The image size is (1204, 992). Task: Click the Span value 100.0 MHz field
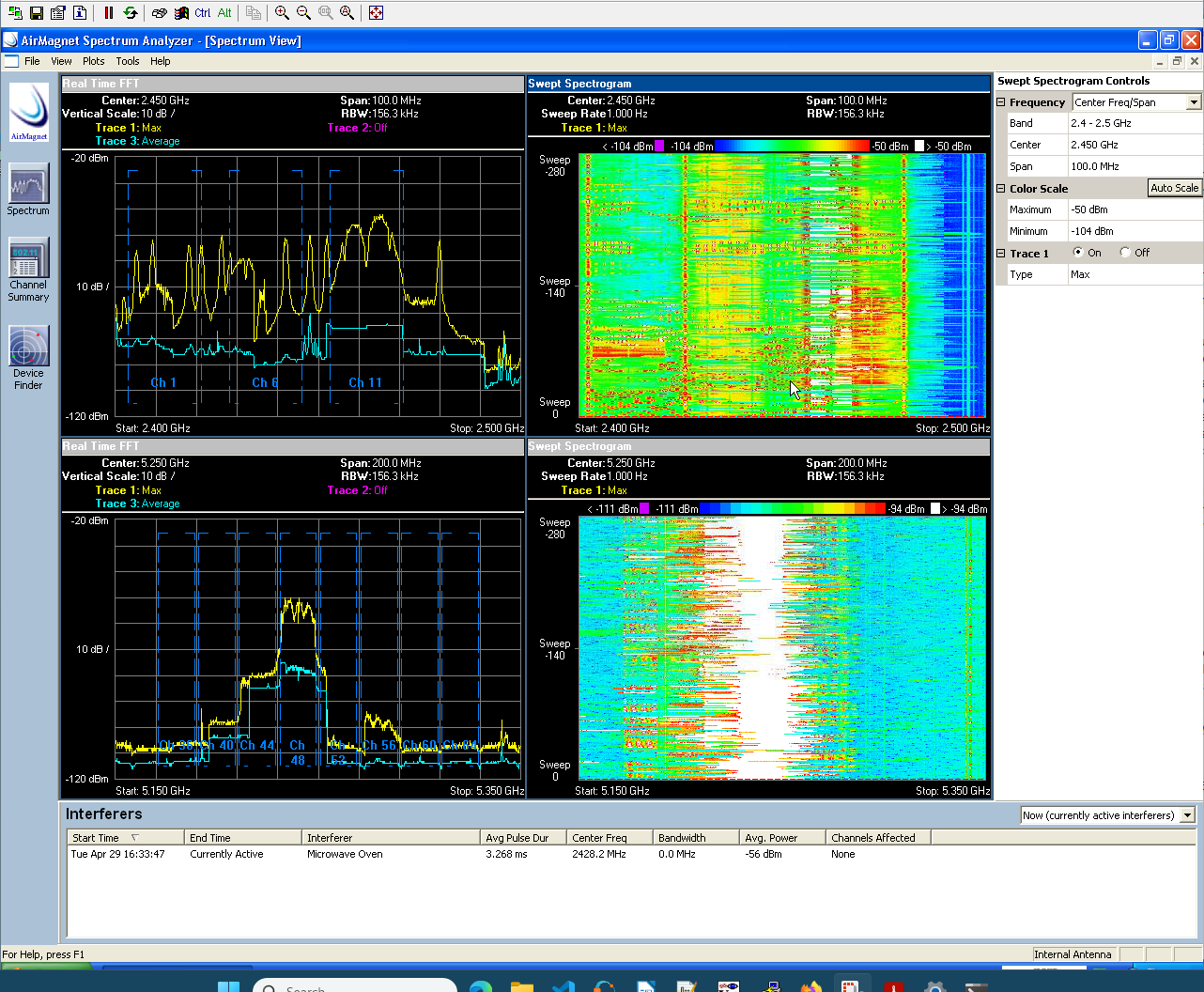click(1135, 166)
